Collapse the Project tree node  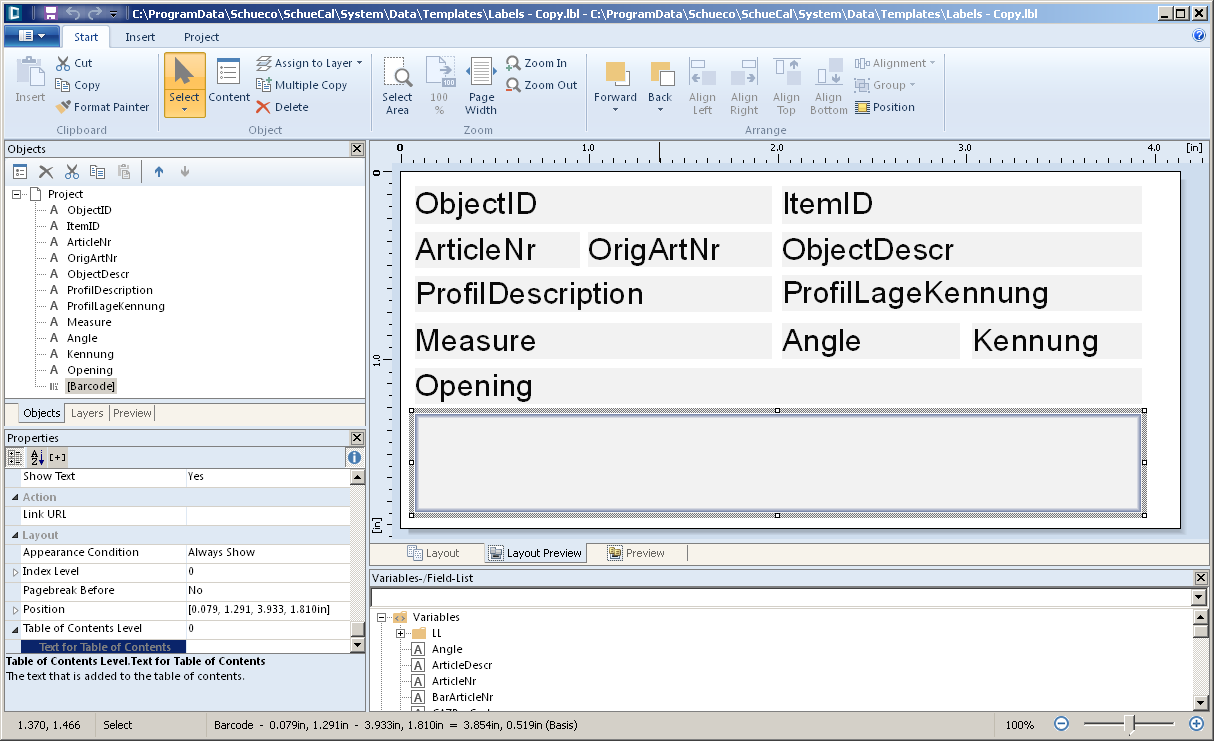17,194
